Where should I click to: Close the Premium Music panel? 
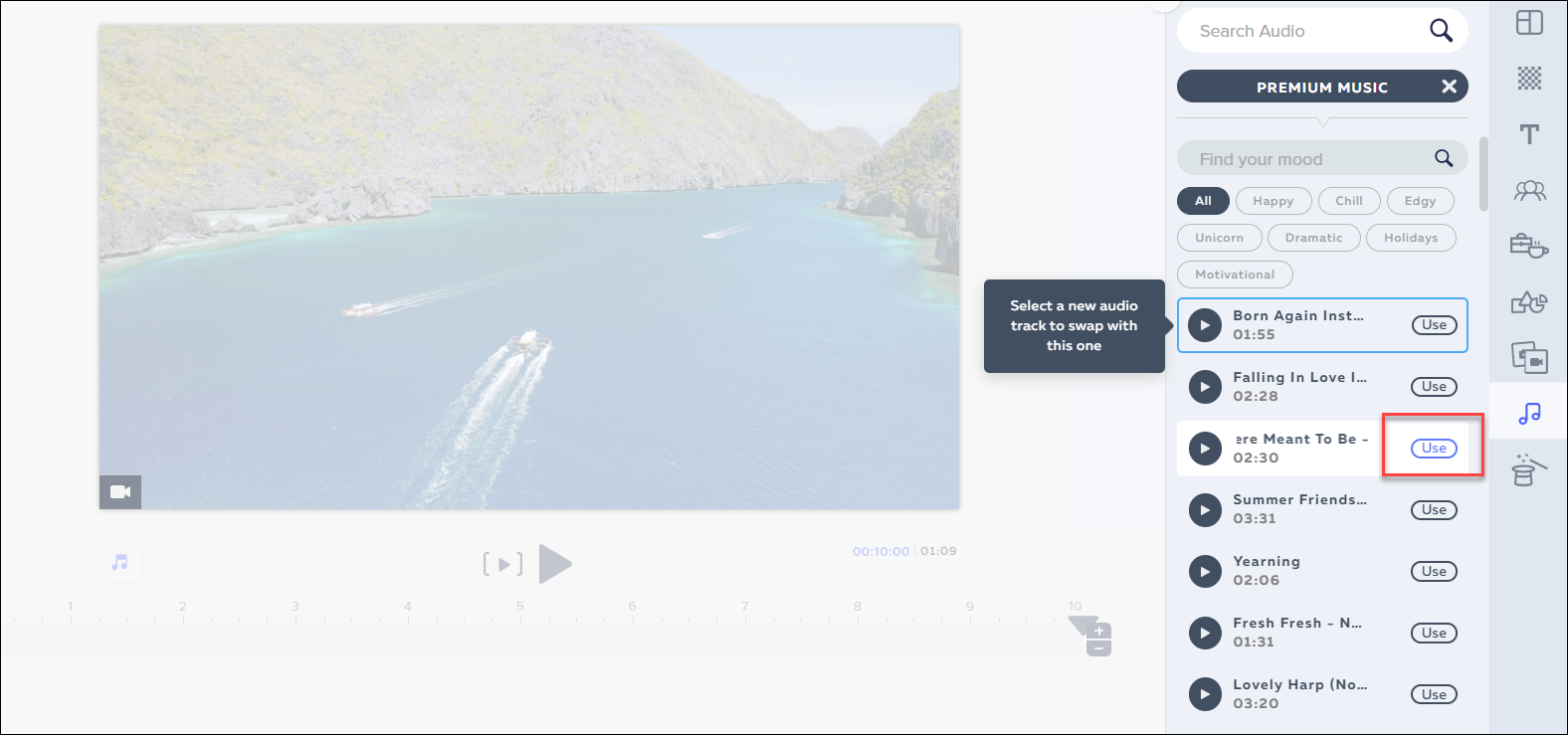[1449, 87]
